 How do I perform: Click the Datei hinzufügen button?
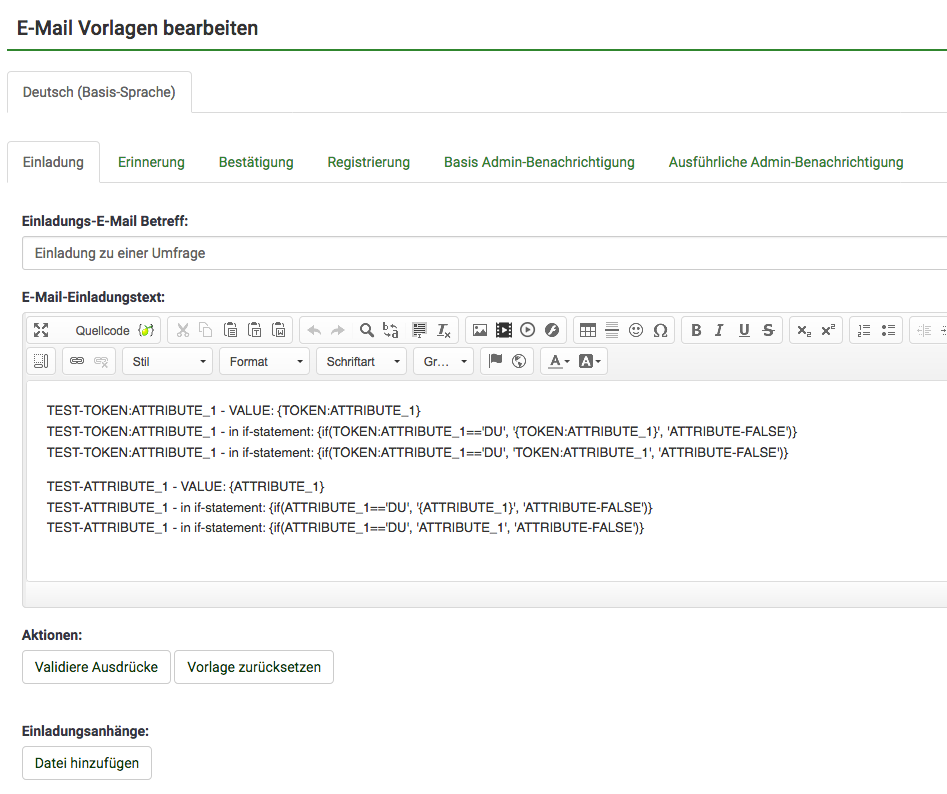pyautogui.click(x=87, y=763)
